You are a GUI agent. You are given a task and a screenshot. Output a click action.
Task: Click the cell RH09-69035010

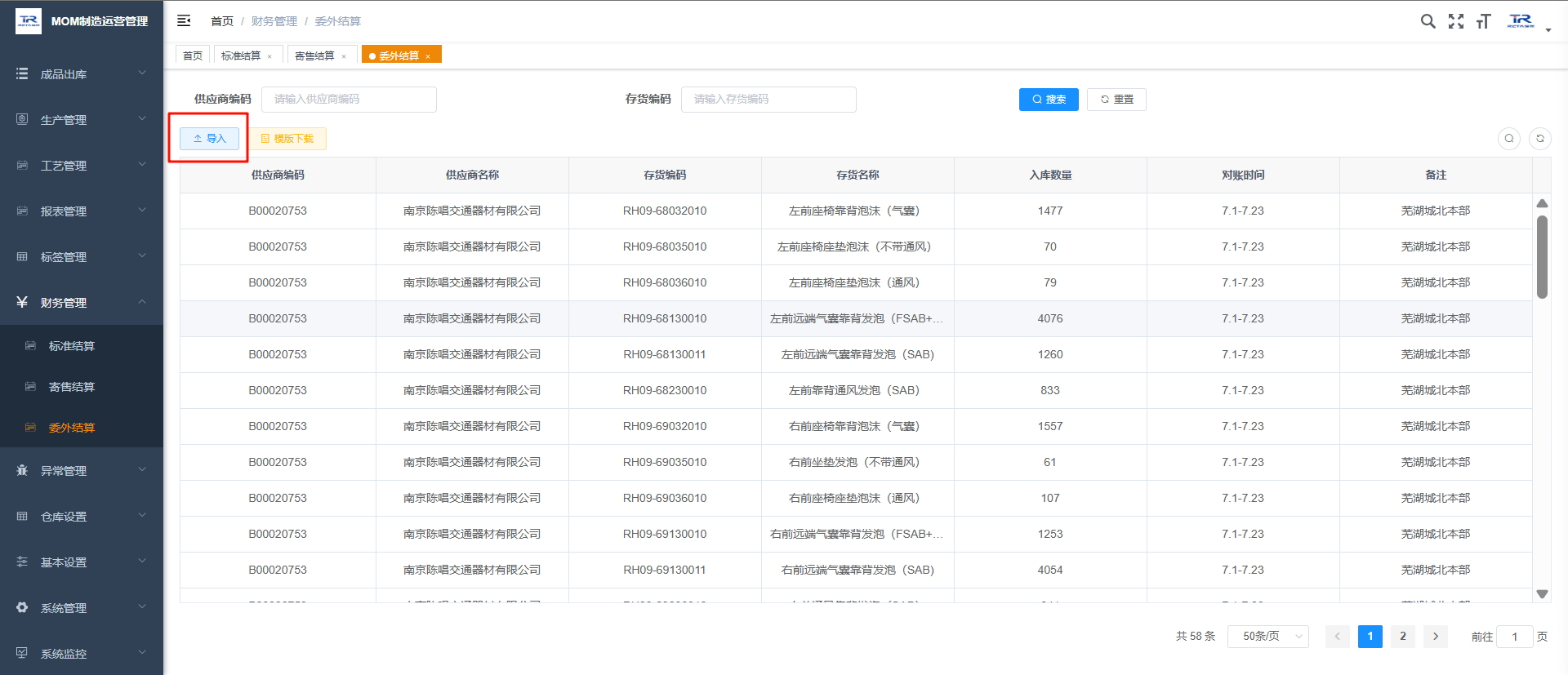(x=665, y=462)
